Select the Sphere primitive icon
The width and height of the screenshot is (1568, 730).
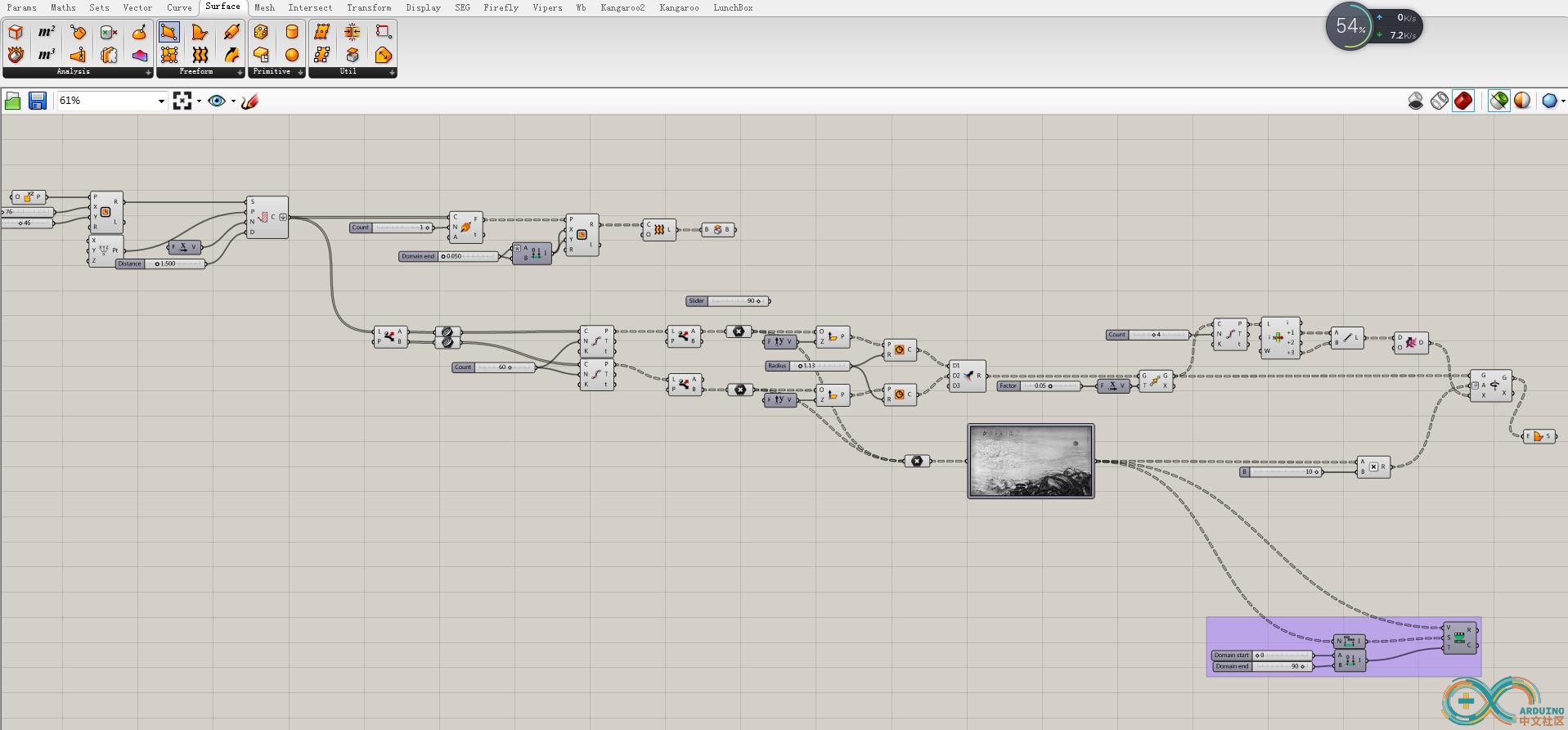(x=292, y=55)
